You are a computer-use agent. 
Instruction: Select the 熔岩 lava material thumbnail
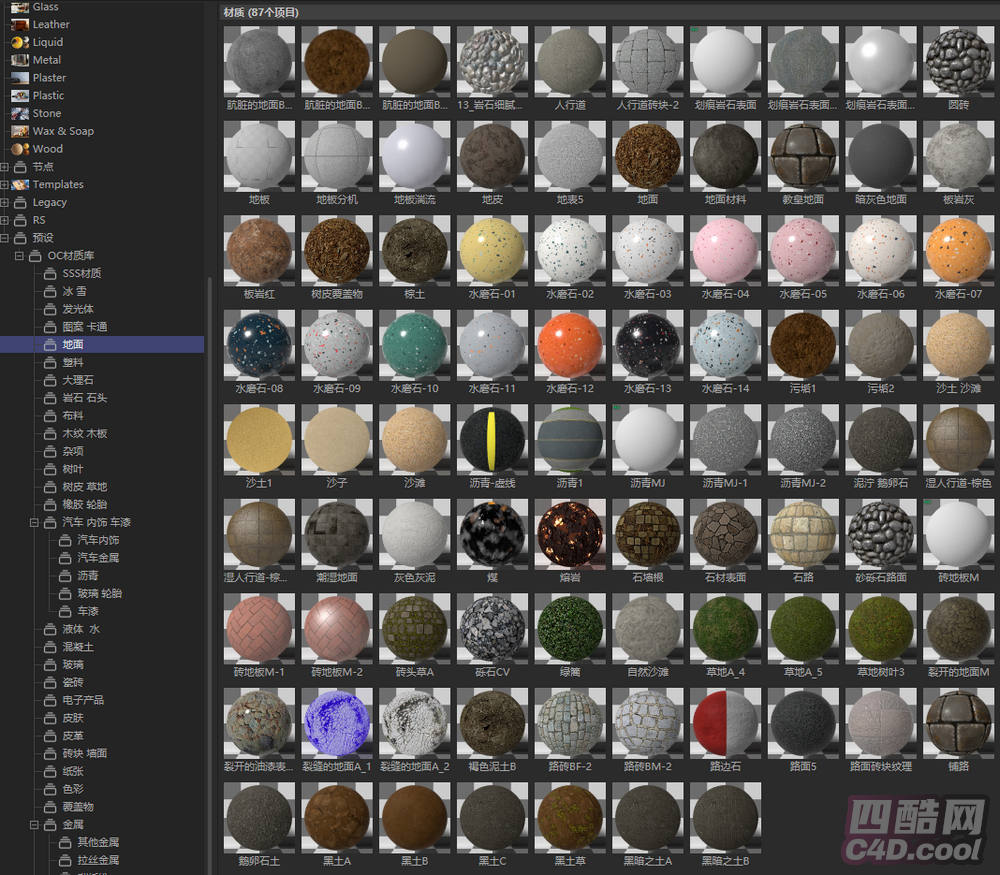(x=570, y=533)
